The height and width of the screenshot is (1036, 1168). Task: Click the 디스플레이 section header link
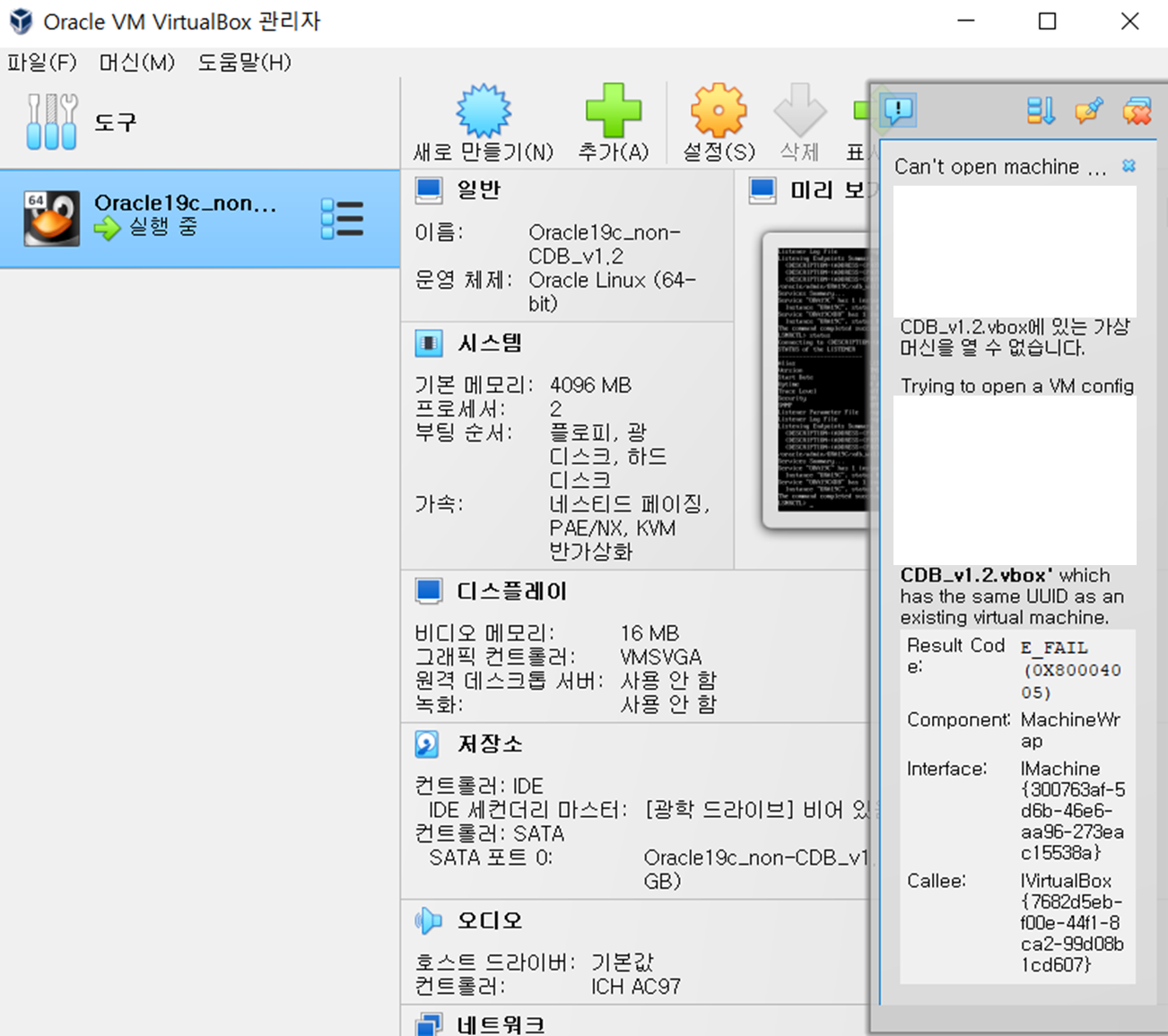point(512,591)
